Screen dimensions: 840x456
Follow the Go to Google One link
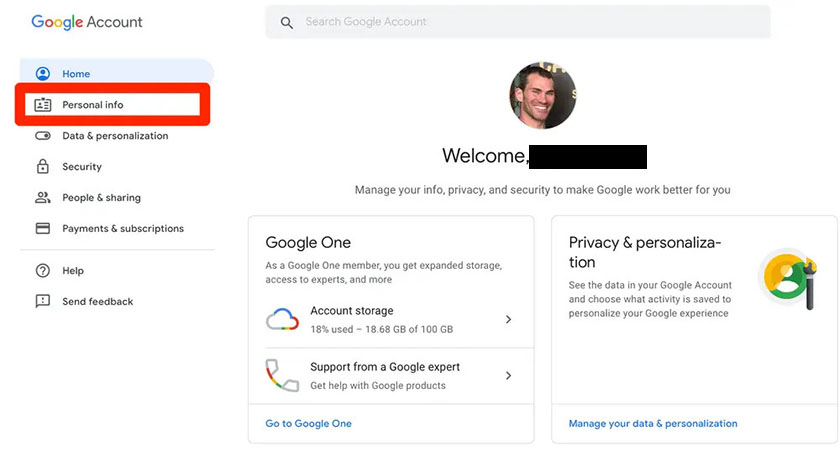[x=308, y=424]
